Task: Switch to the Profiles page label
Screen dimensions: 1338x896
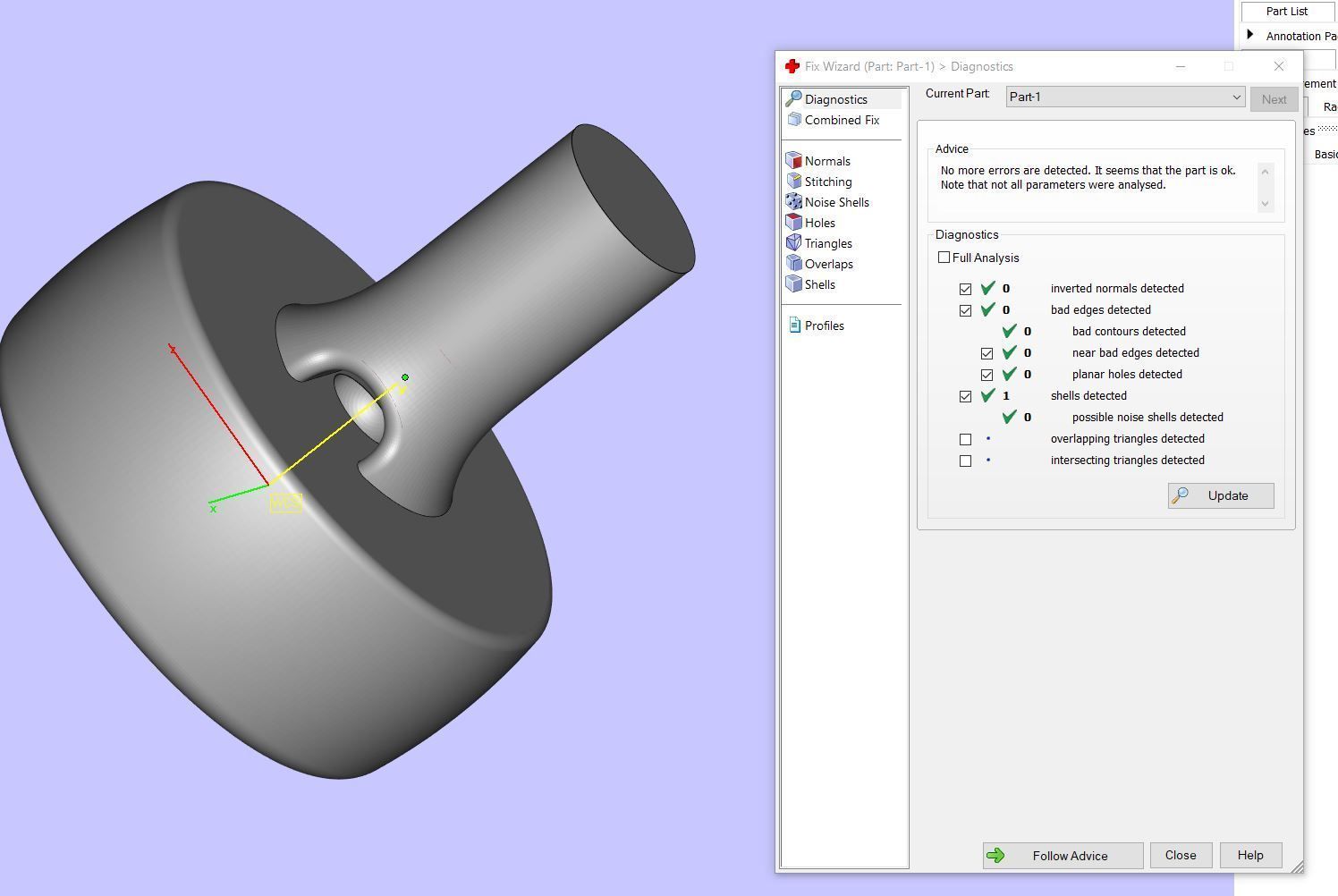Action: 825,325
